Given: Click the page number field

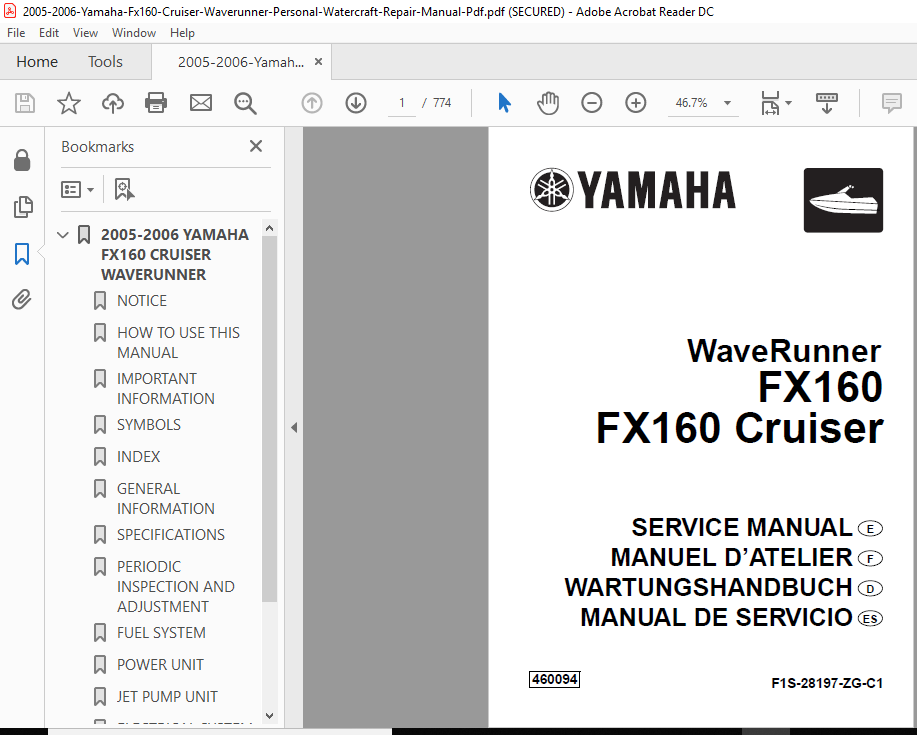Looking at the screenshot, I should (402, 103).
